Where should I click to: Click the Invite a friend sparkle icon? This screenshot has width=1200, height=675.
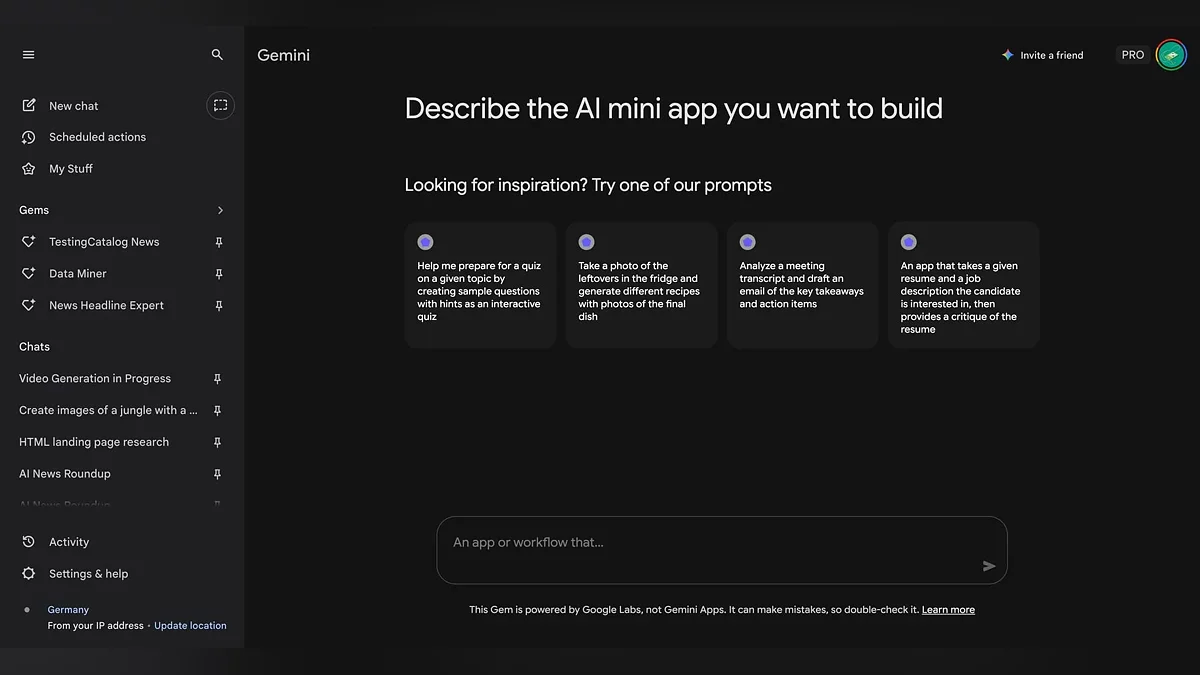(1008, 55)
